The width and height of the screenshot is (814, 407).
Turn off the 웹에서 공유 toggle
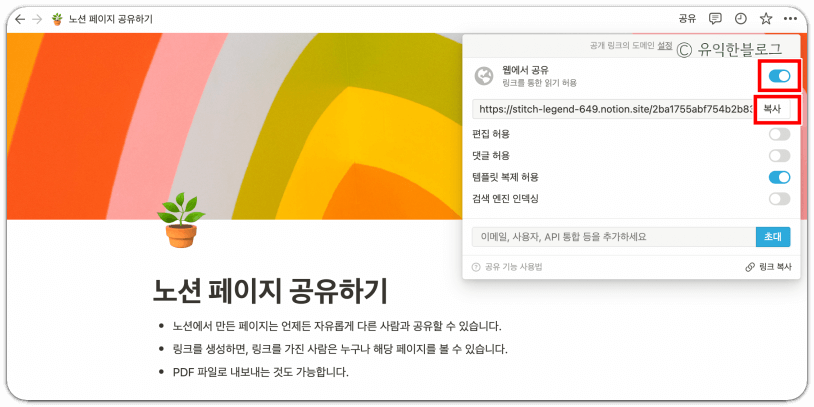point(779,76)
